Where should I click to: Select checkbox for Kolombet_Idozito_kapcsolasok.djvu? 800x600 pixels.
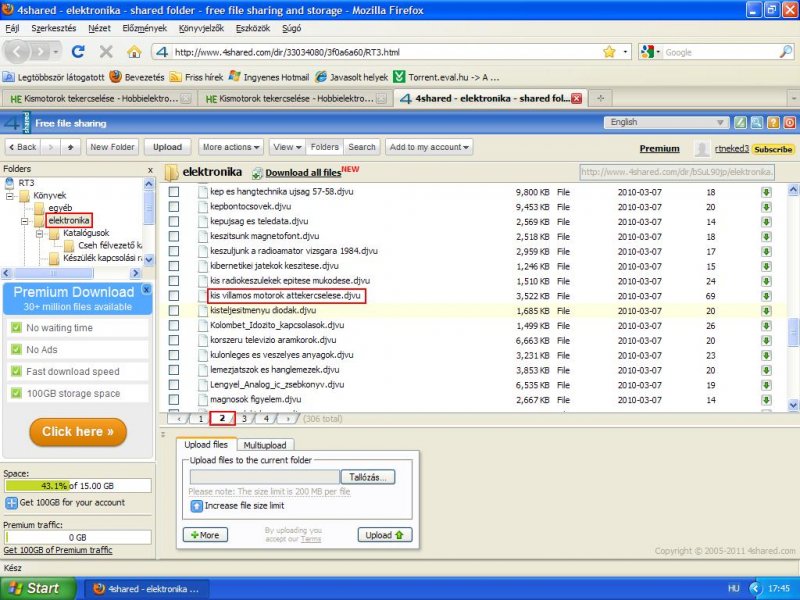(x=174, y=325)
